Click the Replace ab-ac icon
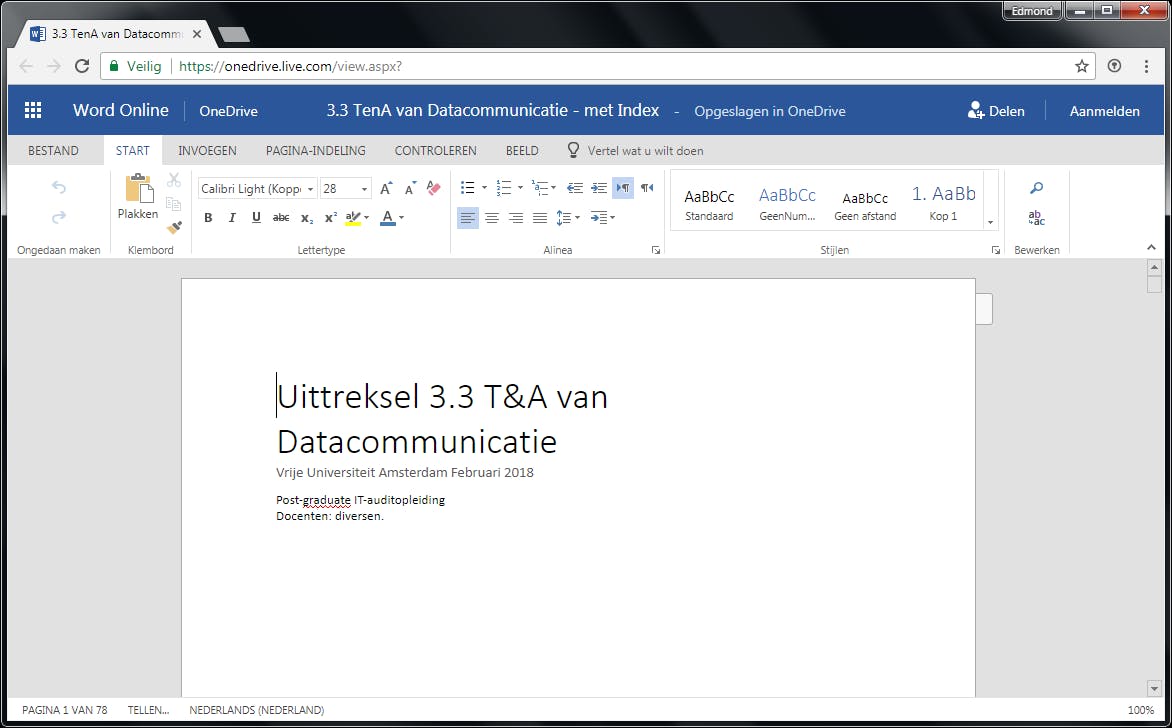Screen dimensions: 1172x728 (x=1037, y=218)
